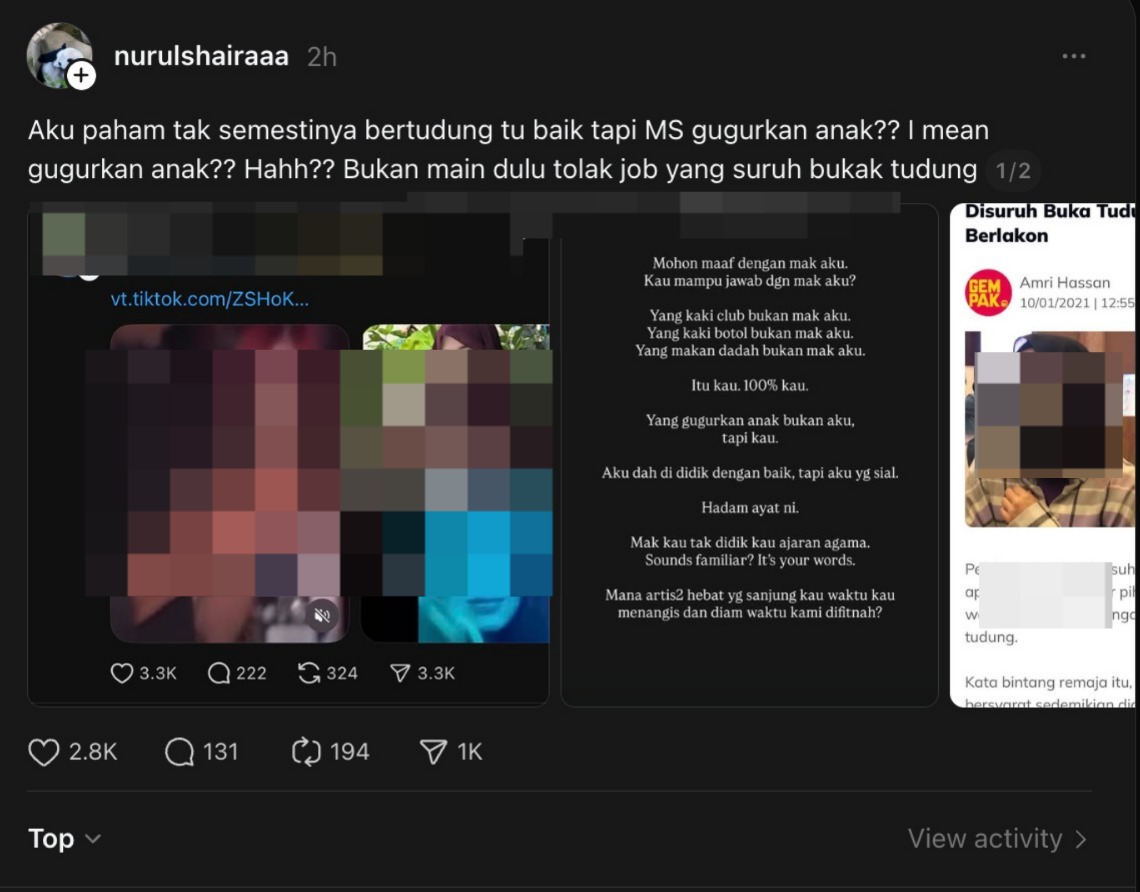1140x892 pixels.
Task: Like the post with the heart icon
Action: coord(44,752)
